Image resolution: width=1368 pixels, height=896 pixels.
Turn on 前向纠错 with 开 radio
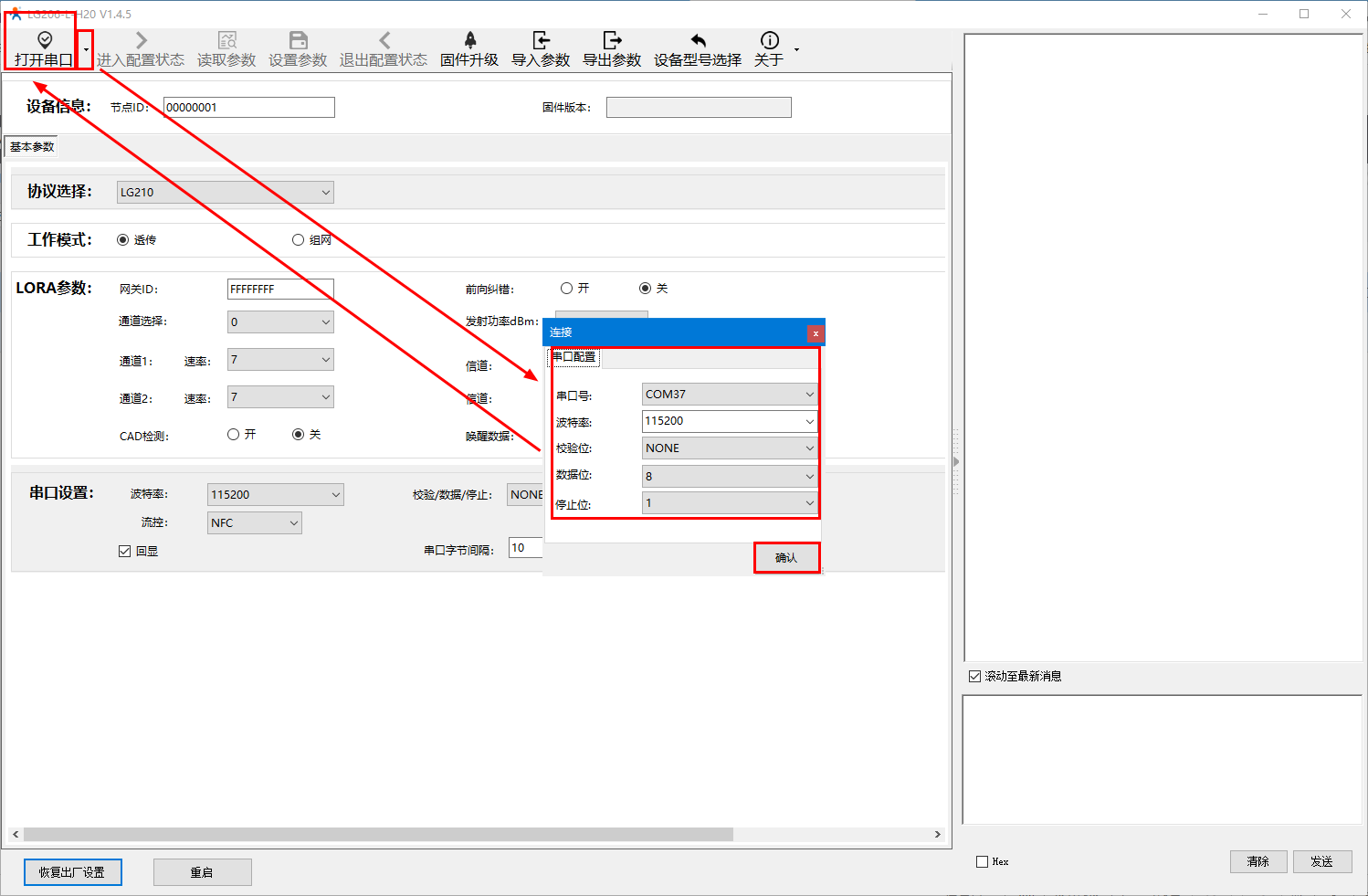567,289
